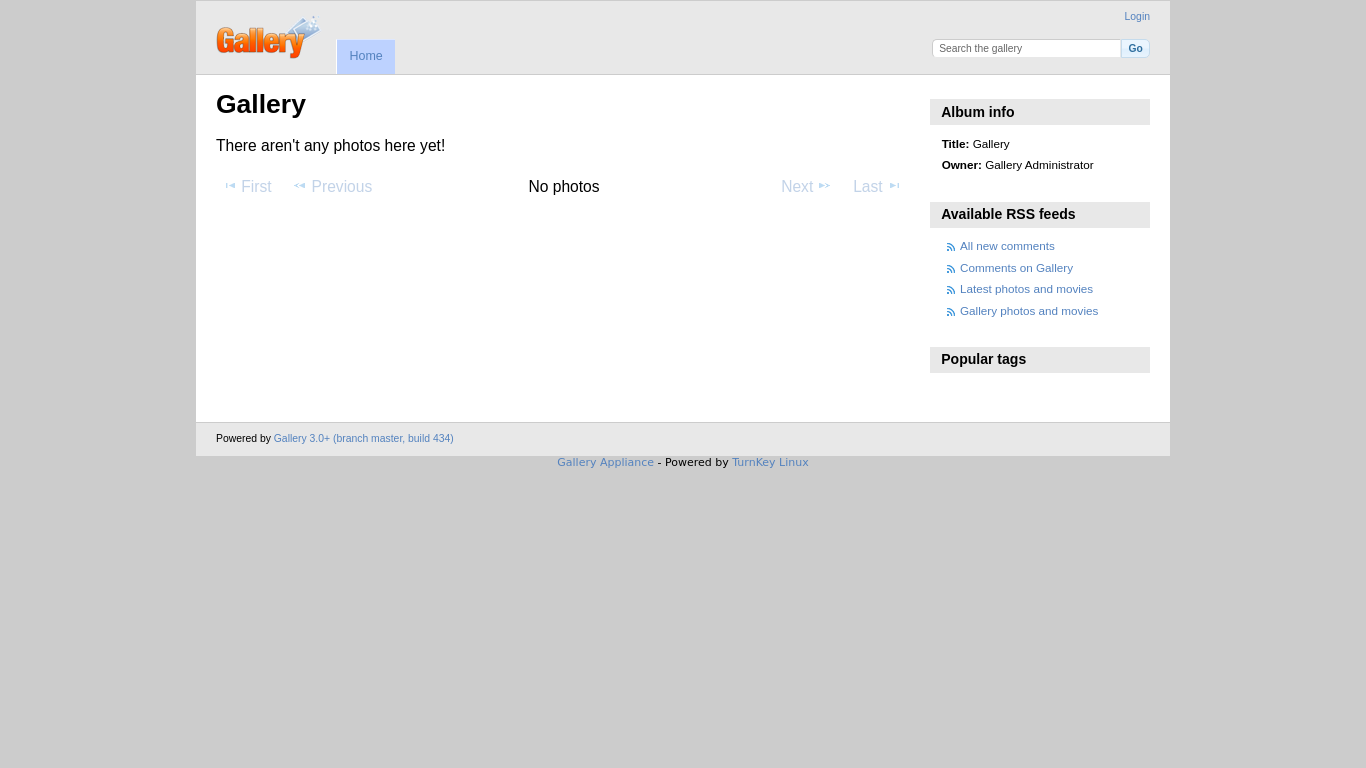
Task: Focus the Search the gallery field
Action: (x=1026, y=48)
